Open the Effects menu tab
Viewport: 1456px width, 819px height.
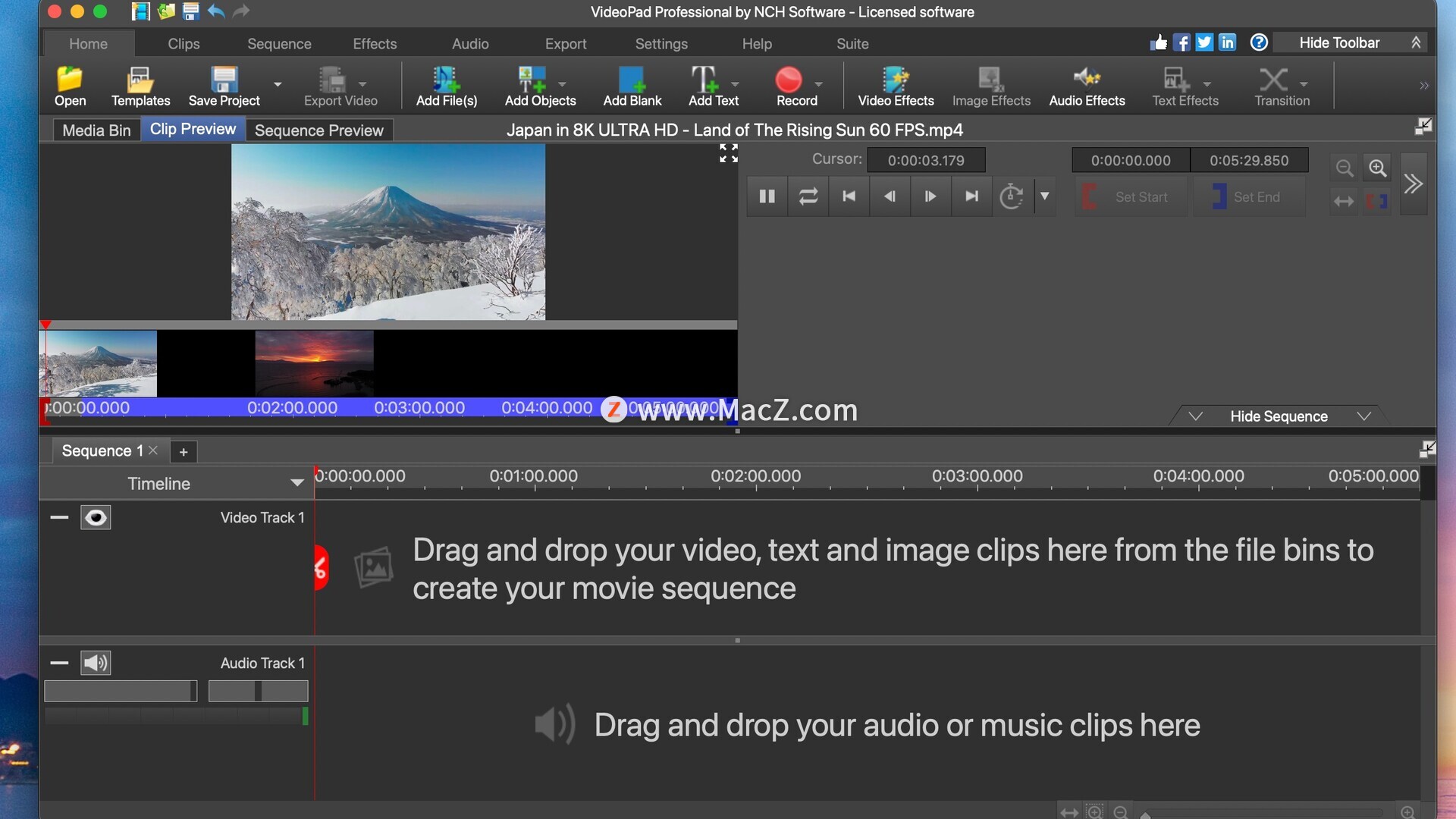pyautogui.click(x=375, y=44)
